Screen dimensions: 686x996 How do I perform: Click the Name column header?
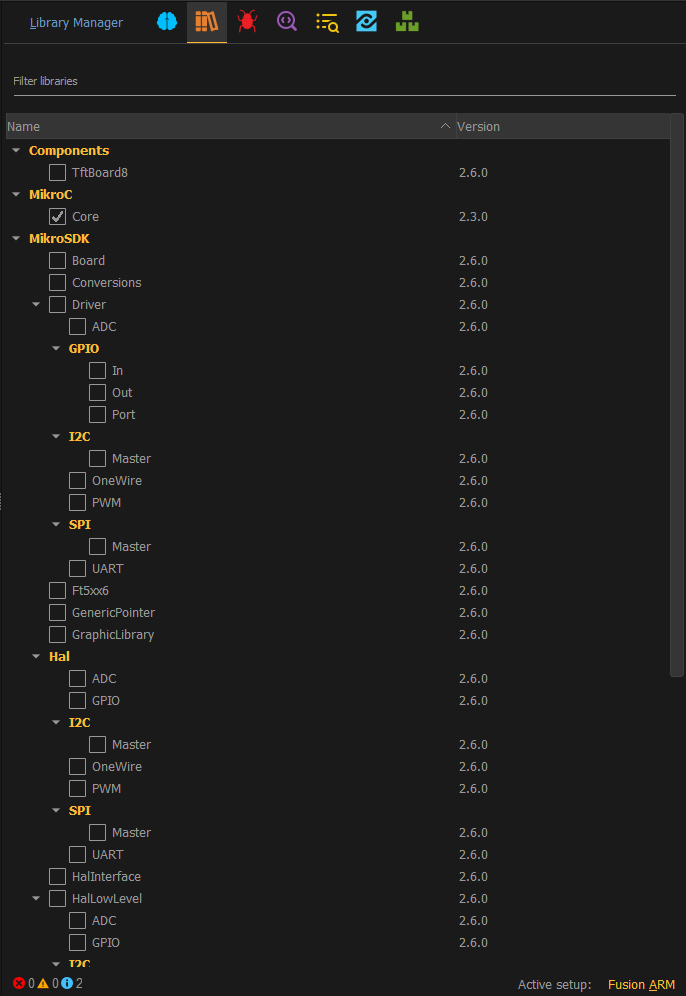coord(231,126)
